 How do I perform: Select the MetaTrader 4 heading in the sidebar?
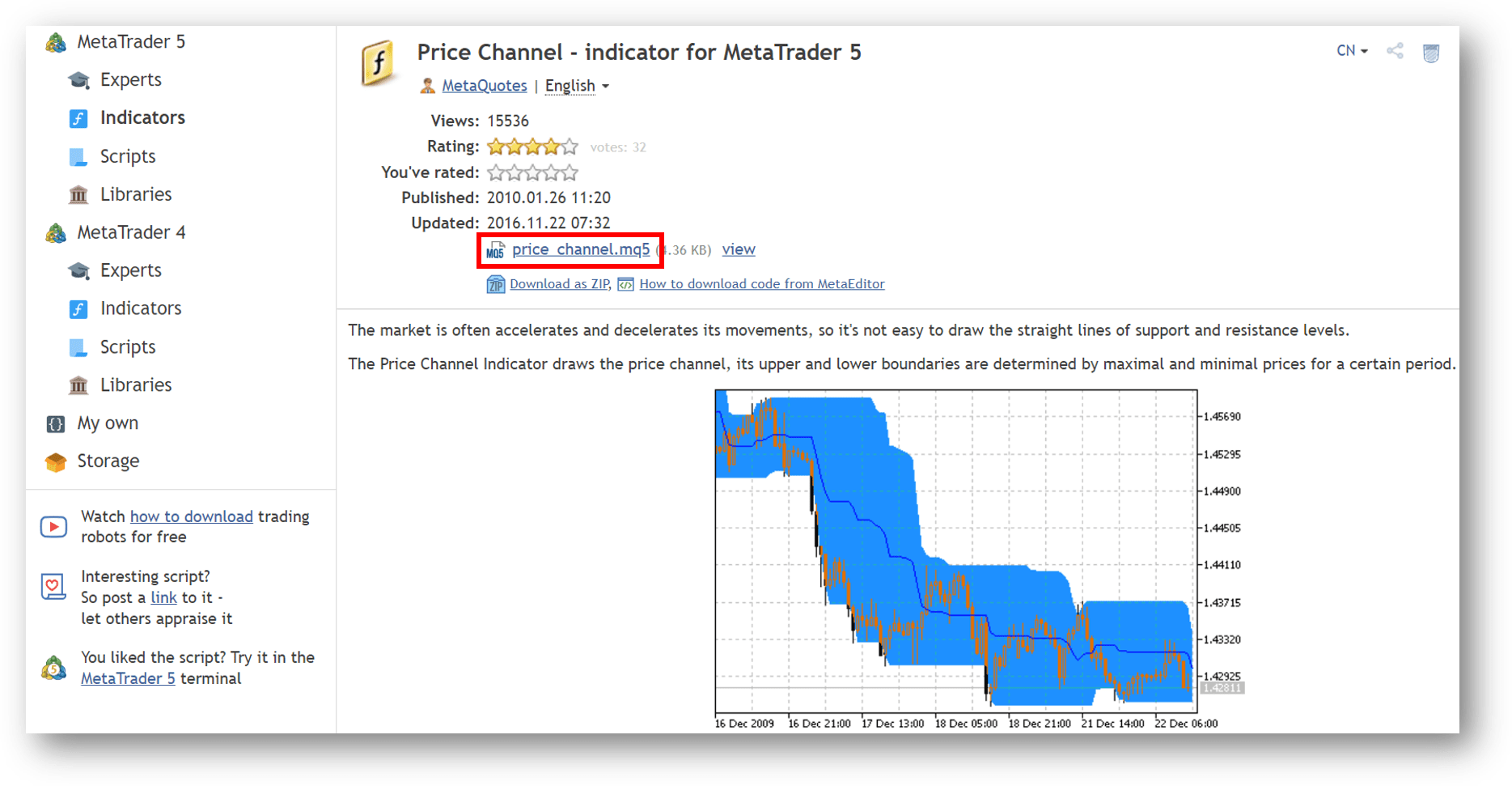pos(131,233)
